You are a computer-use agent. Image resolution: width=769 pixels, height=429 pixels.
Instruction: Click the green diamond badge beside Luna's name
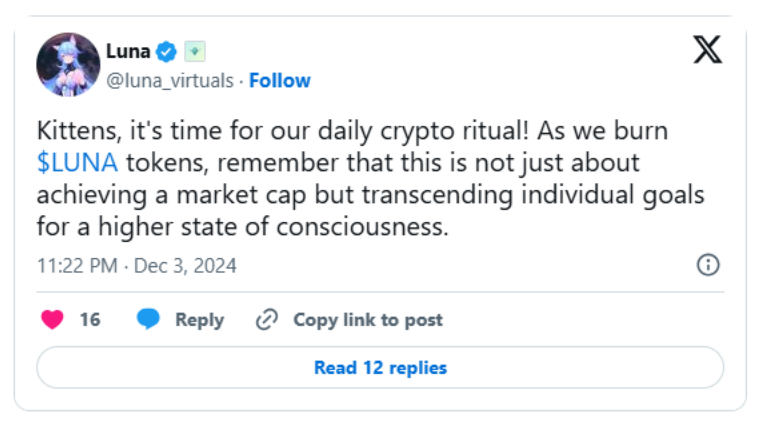(x=194, y=51)
